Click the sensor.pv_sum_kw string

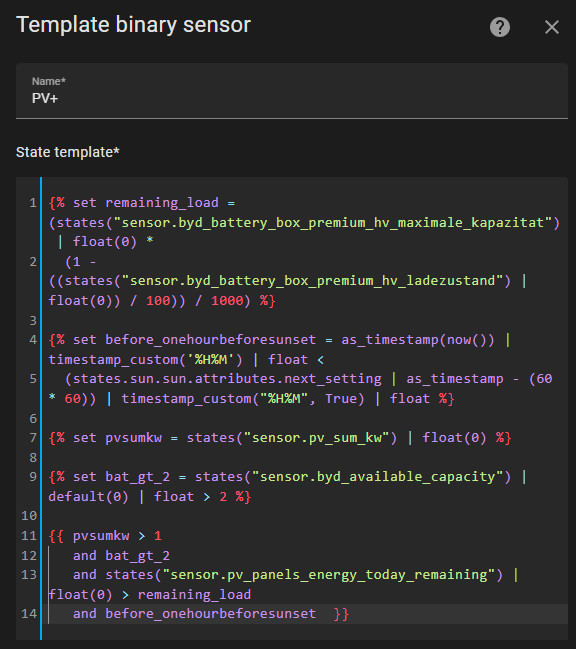[316, 438]
